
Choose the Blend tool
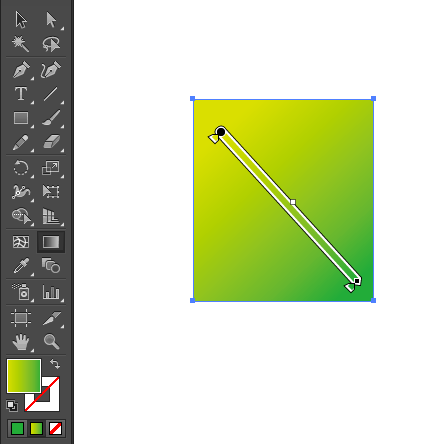[x=51, y=266]
